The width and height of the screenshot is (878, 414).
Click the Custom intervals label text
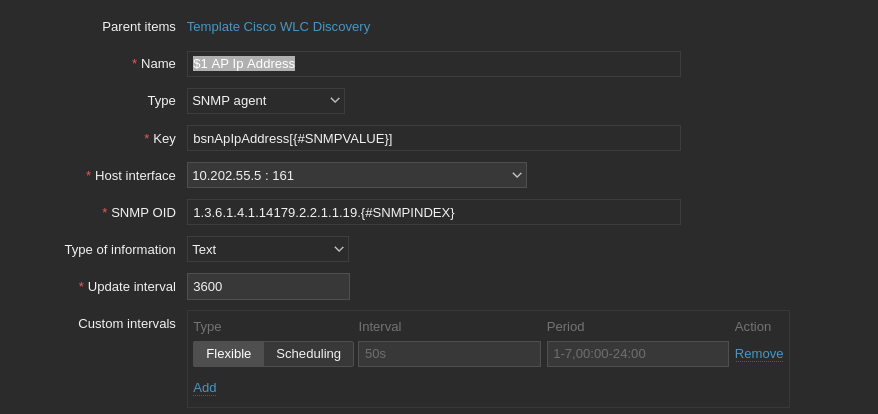coord(127,323)
